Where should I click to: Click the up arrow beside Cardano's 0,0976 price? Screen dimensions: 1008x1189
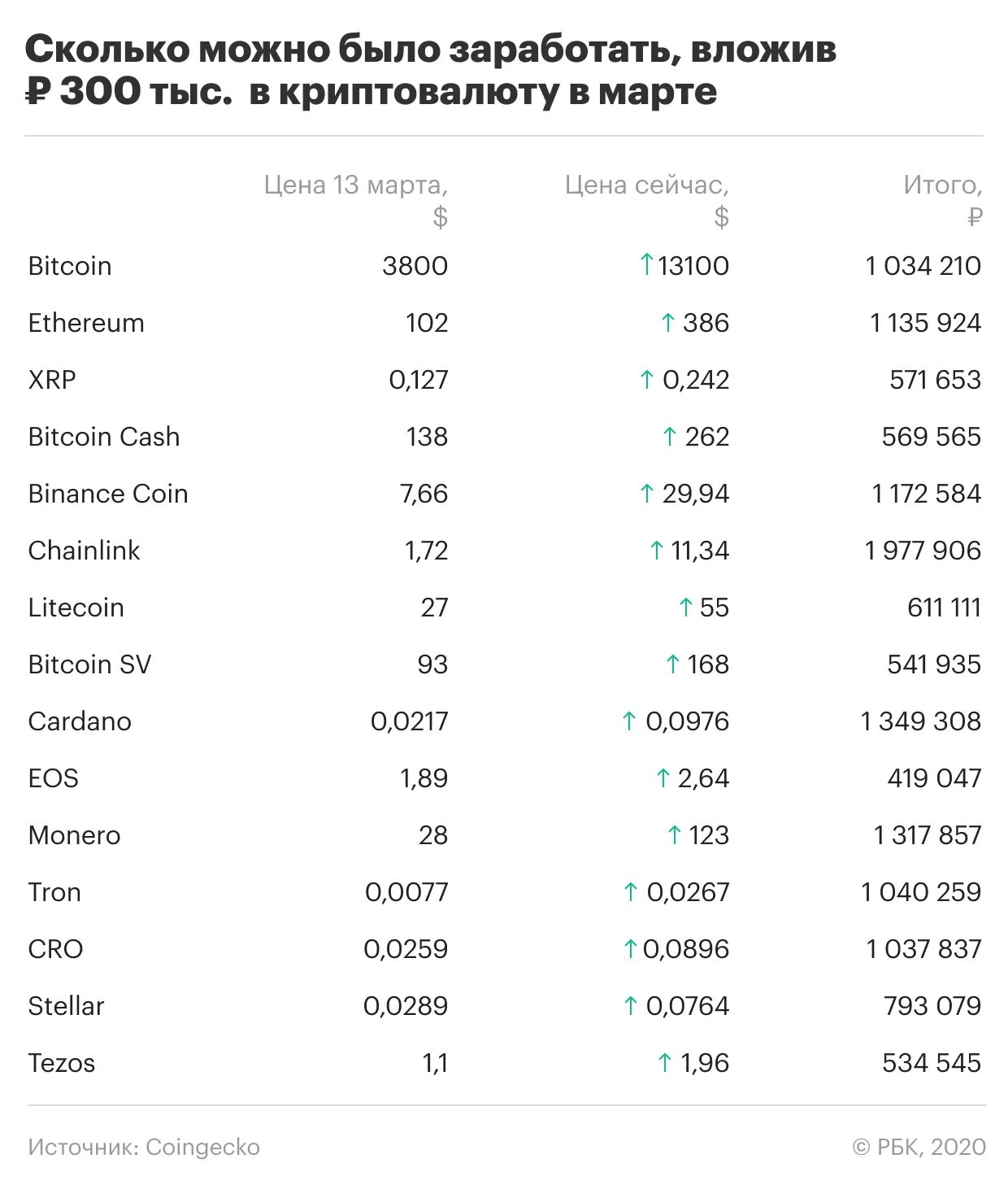pyautogui.click(x=628, y=721)
